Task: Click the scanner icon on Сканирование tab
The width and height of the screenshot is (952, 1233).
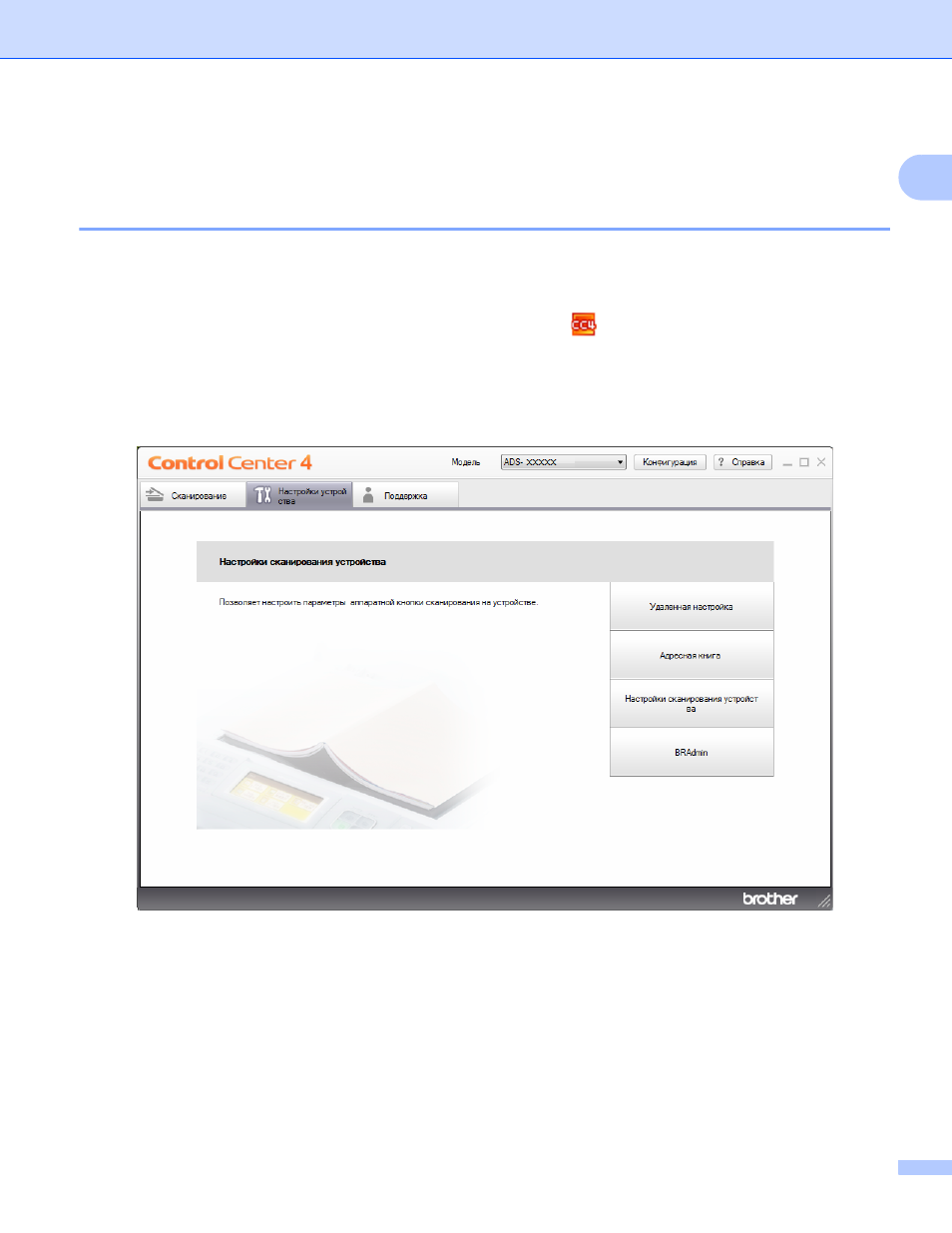Action: pos(155,494)
